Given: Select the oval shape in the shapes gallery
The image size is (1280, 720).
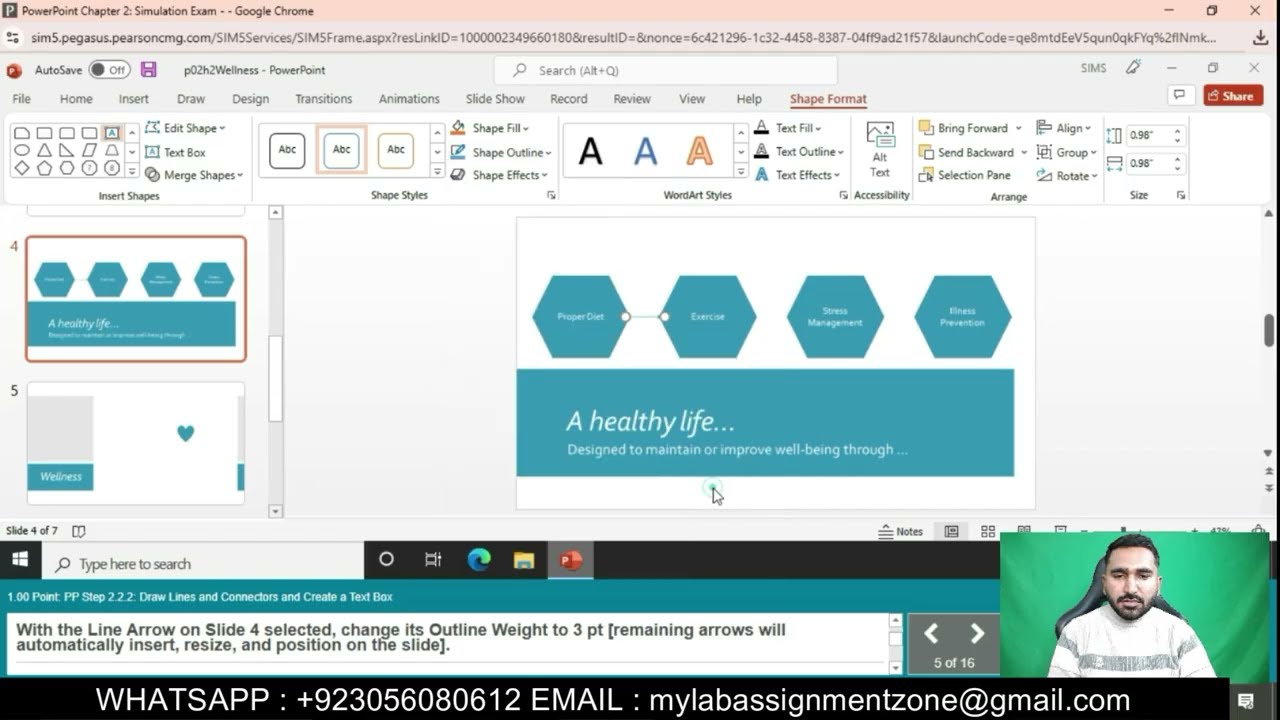Looking at the screenshot, I should [21, 150].
